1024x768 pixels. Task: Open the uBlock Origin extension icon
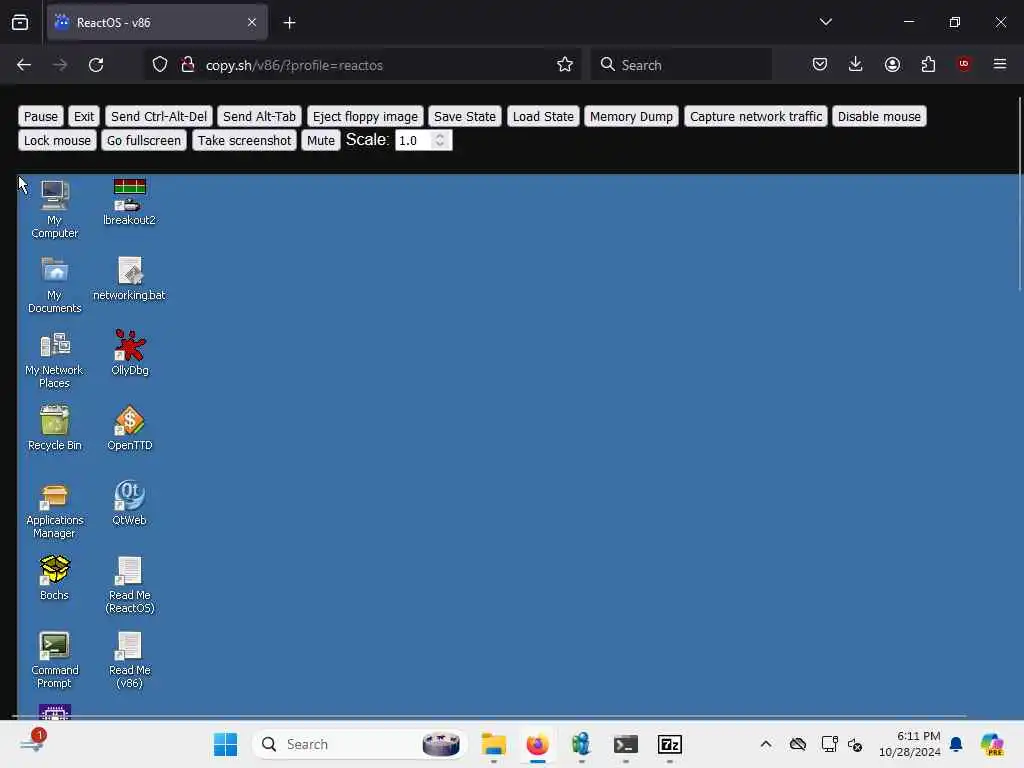(x=964, y=64)
